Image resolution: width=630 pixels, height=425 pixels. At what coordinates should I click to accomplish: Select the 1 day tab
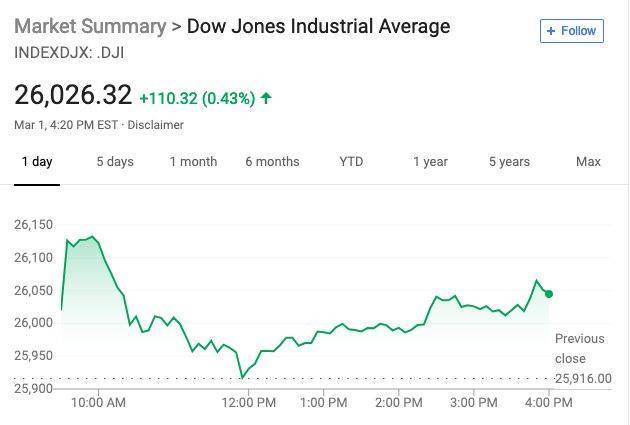tap(37, 162)
